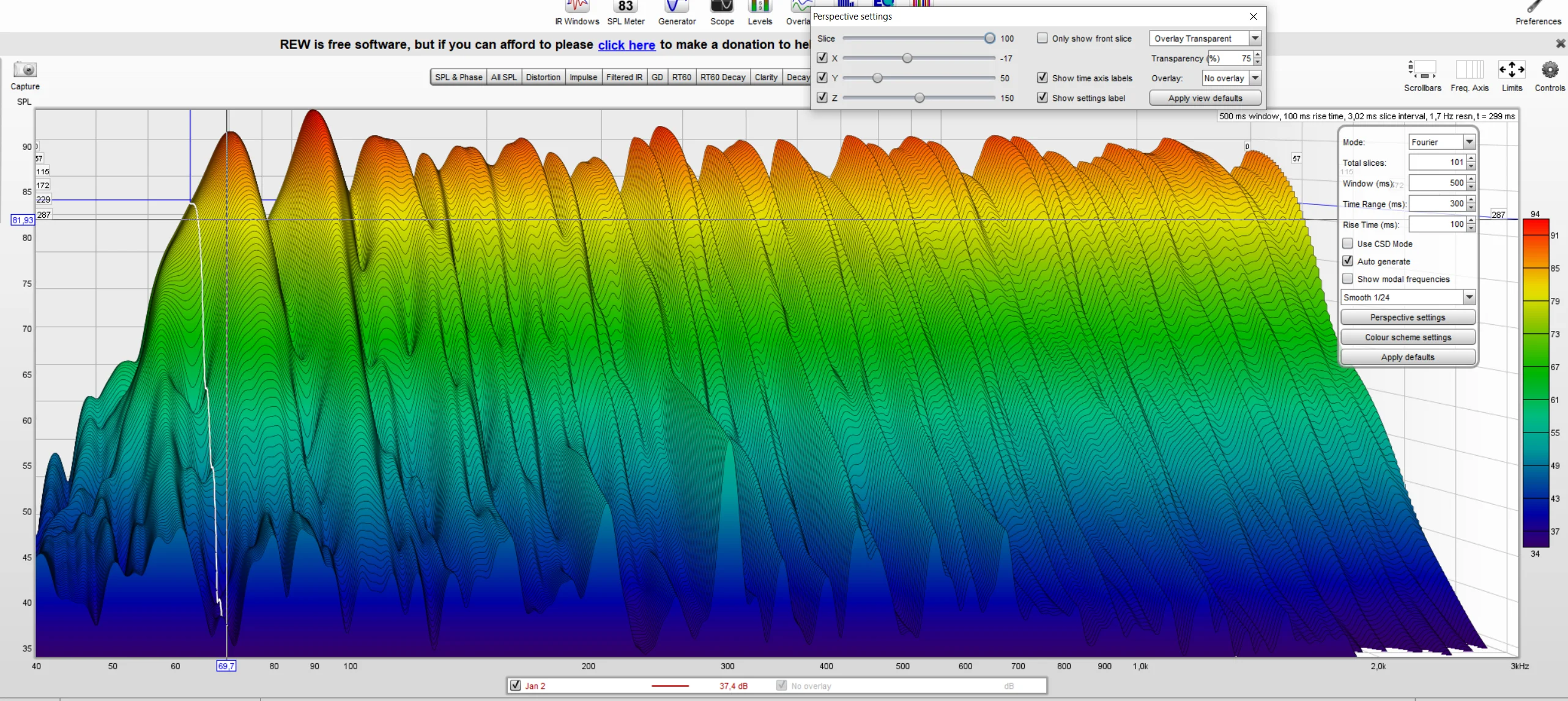The width and height of the screenshot is (1568, 701).
Task: Switch to the Clarity tab
Action: 765,77
